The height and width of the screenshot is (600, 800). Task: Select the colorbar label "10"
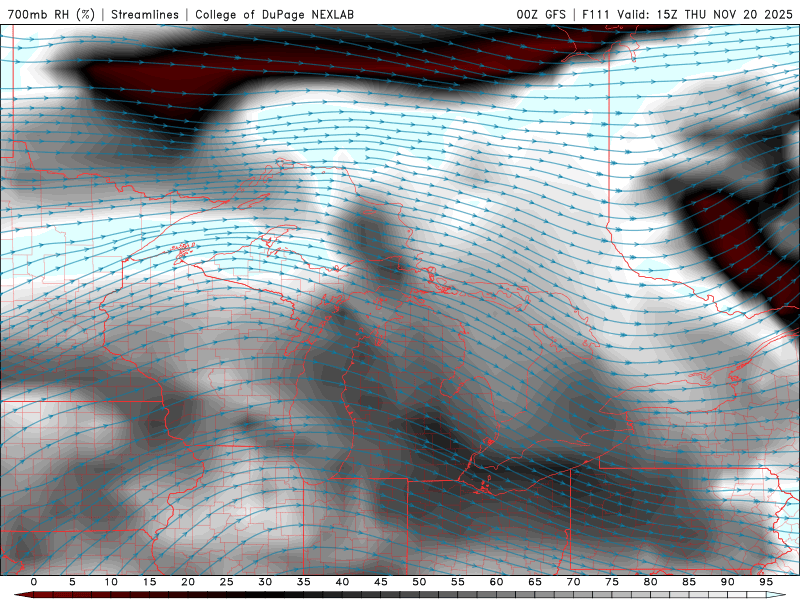point(111,582)
